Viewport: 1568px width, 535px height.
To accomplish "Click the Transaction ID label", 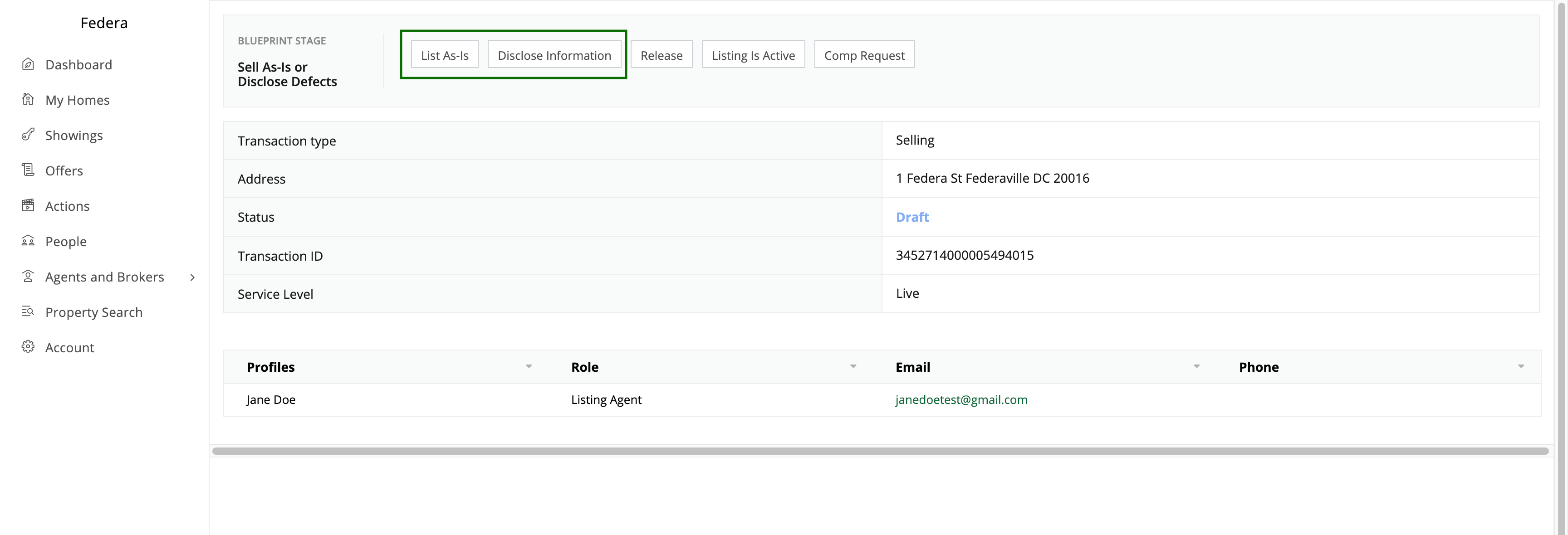I will [280, 256].
